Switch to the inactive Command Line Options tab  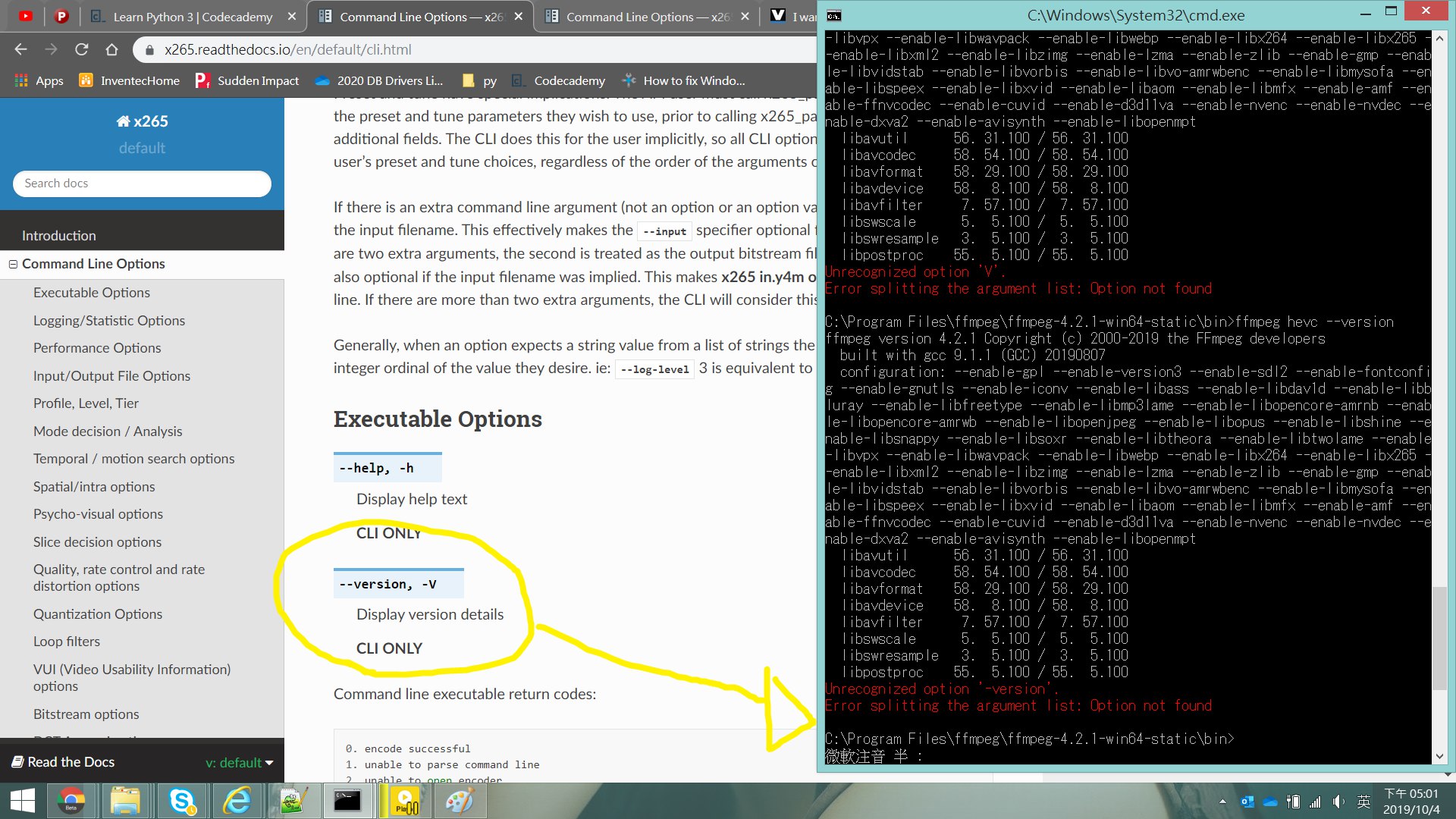[646, 16]
